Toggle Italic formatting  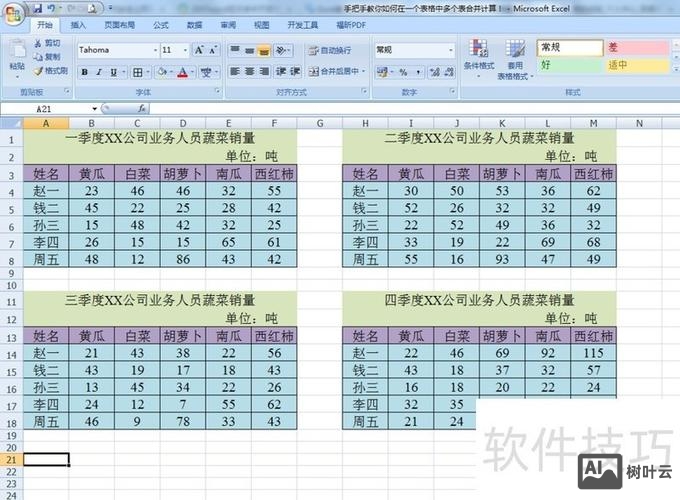[99, 72]
